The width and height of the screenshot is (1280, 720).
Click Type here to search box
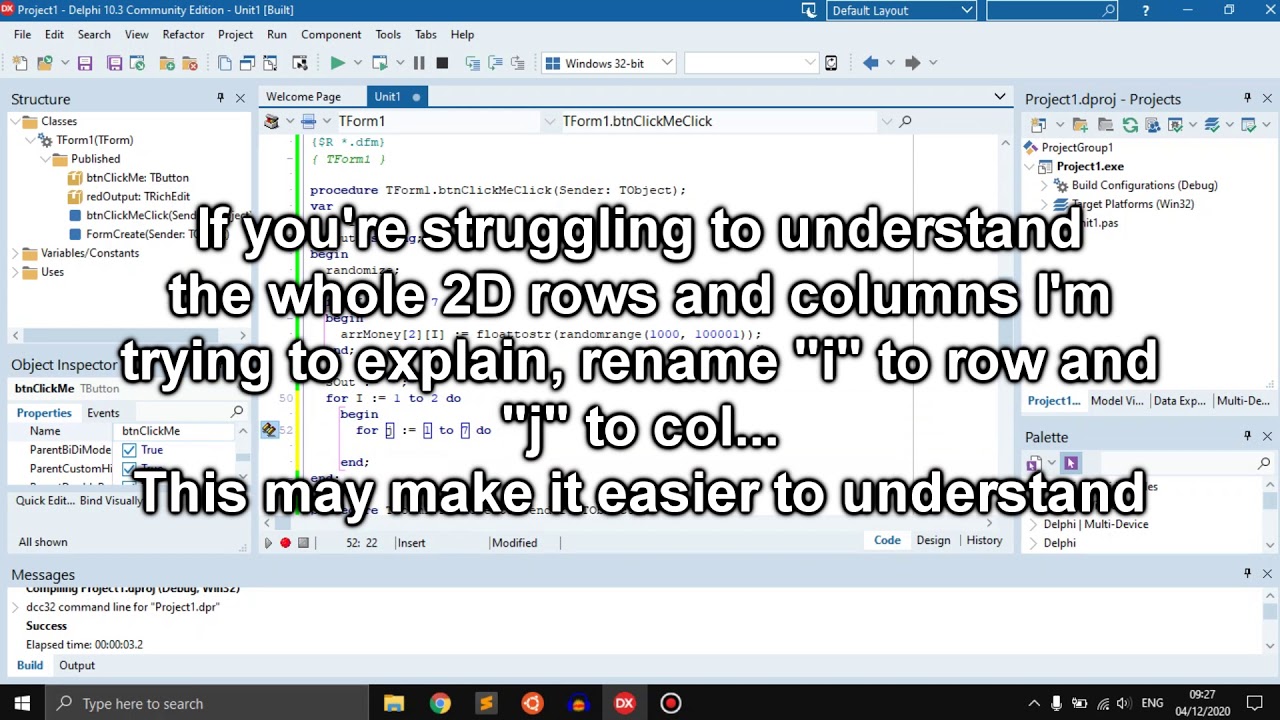[208, 703]
